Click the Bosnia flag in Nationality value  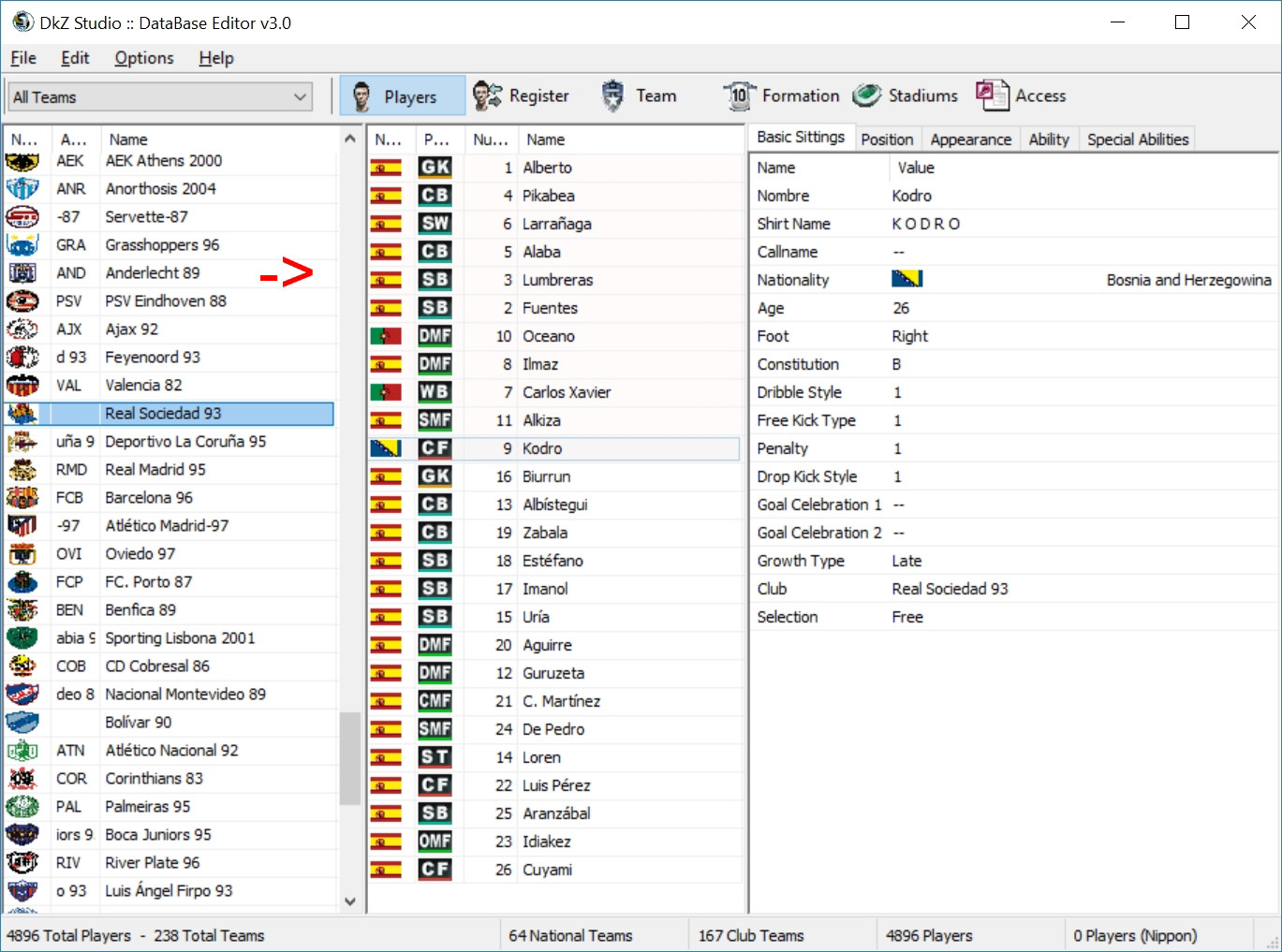(x=907, y=279)
